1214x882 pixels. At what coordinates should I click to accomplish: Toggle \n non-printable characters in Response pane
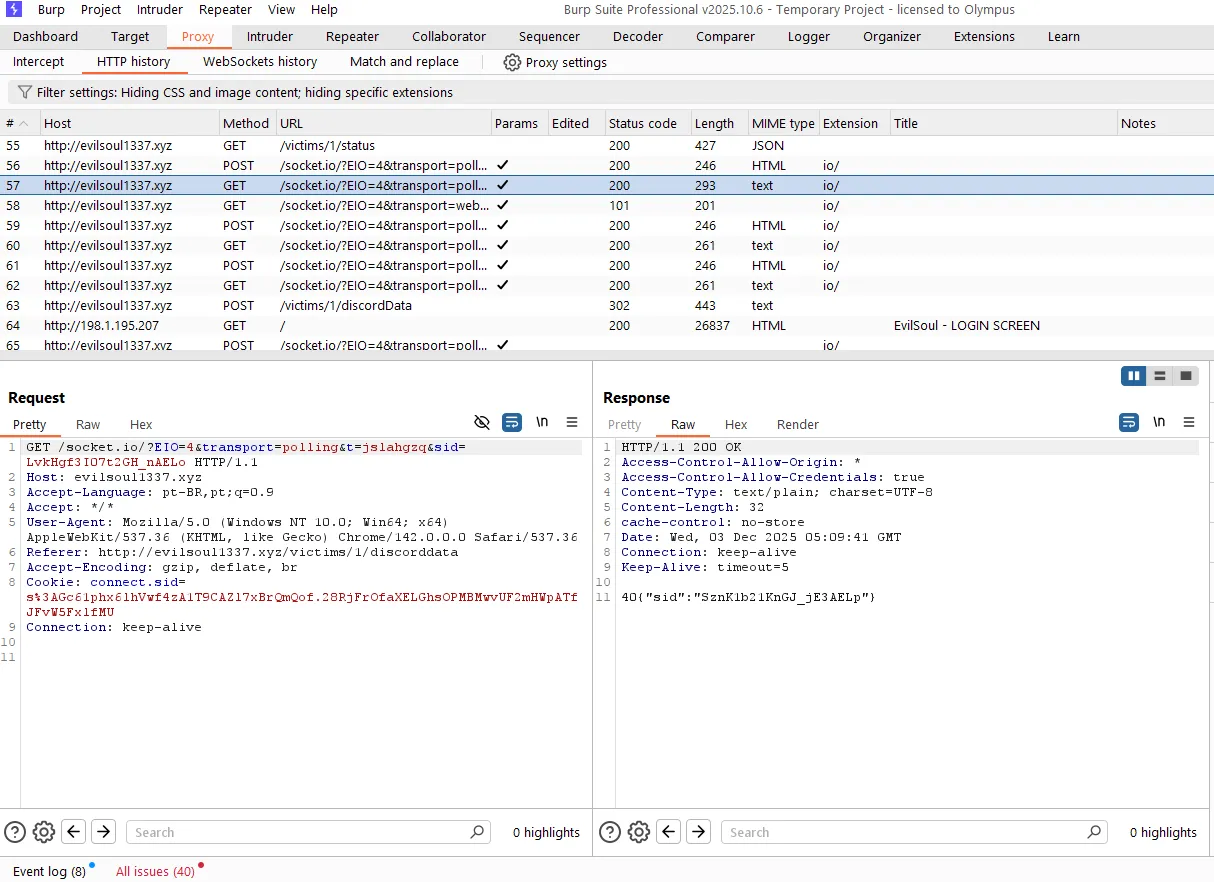(1159, 422)
